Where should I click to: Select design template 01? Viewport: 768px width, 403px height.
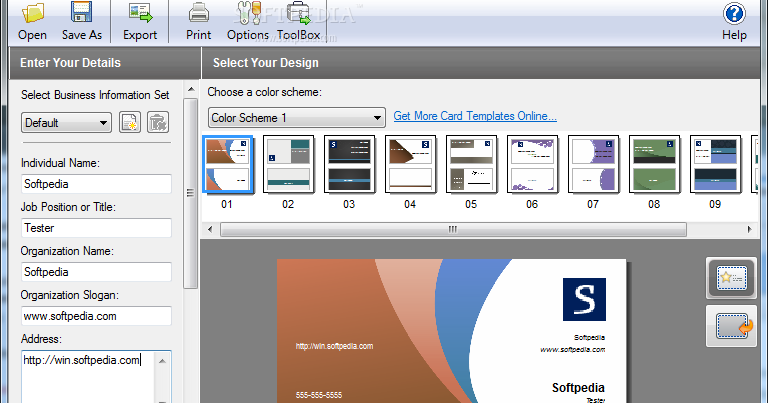[x=227, y=164]
